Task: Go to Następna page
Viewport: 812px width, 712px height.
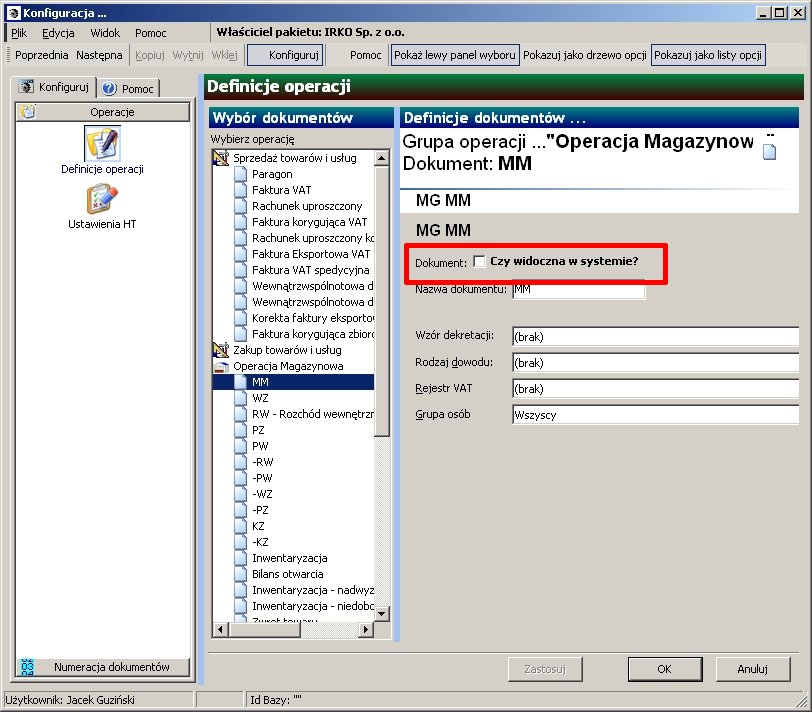Action: point(99,55)
